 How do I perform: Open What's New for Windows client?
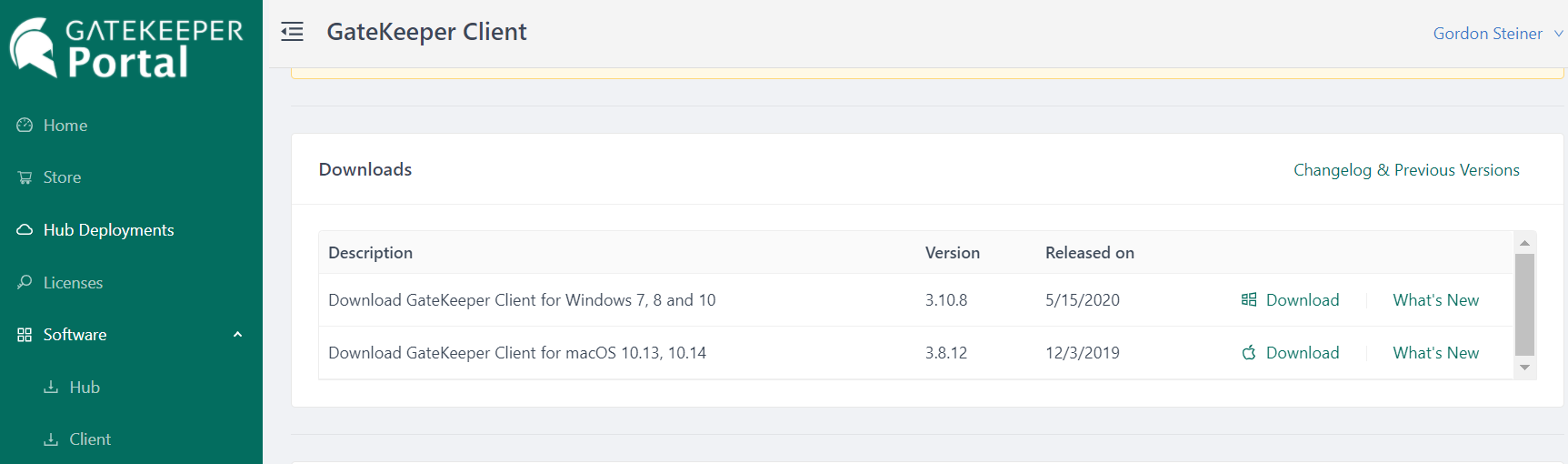1435,300
